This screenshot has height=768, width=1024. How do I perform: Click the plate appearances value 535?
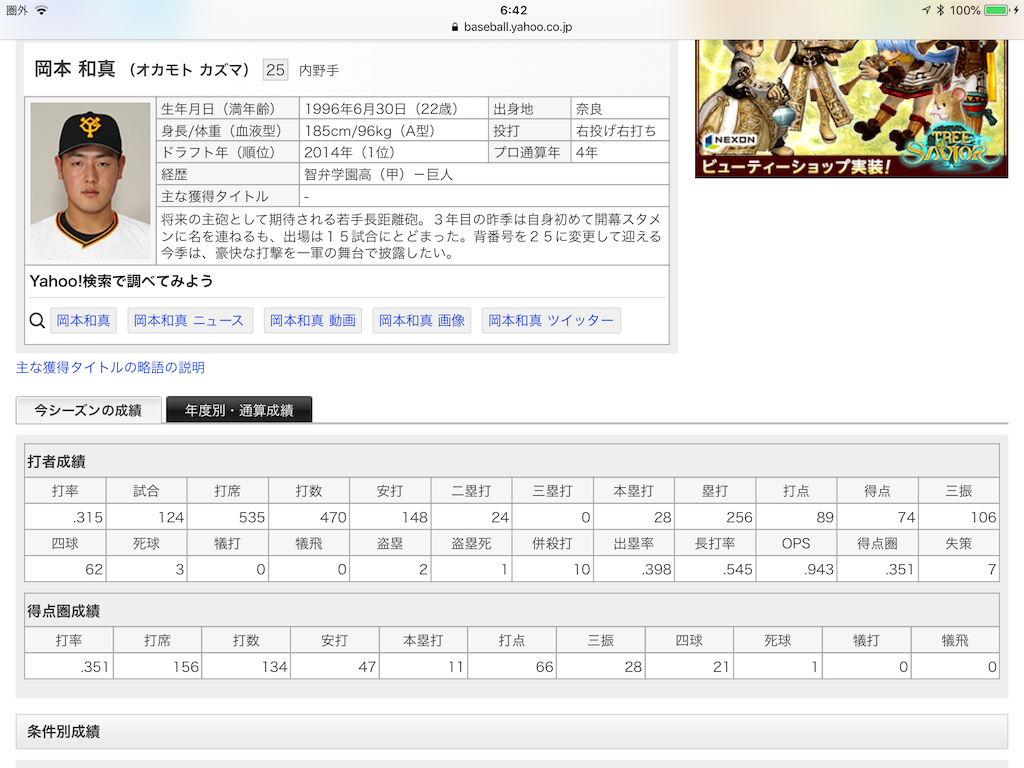(252, 517)
